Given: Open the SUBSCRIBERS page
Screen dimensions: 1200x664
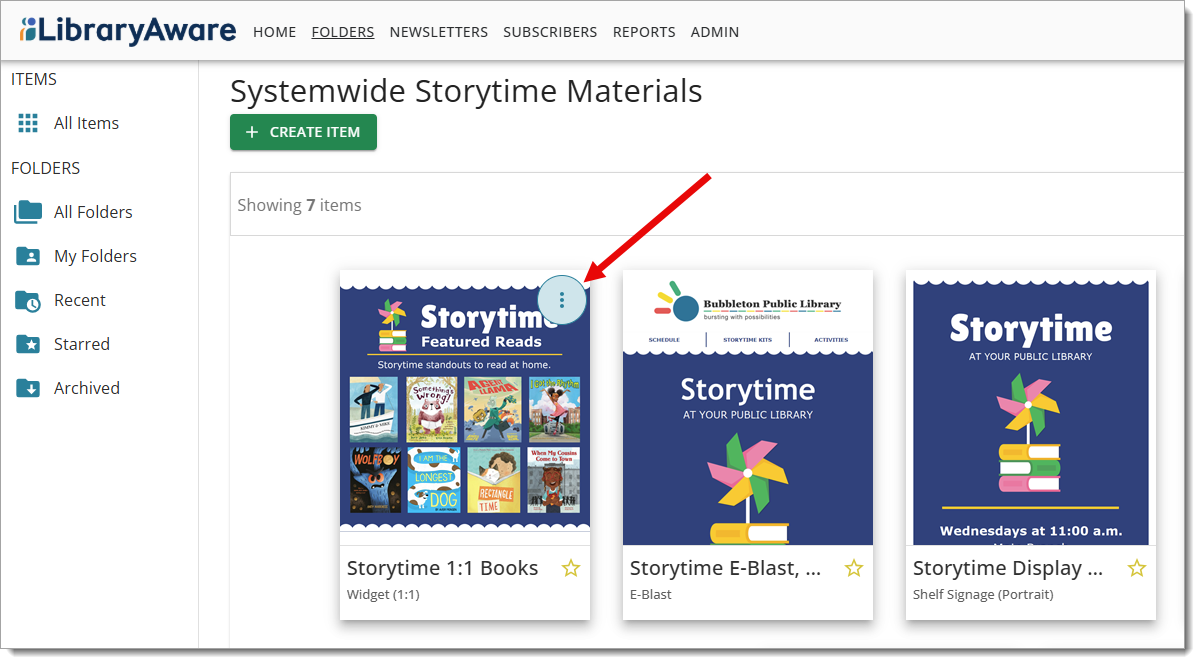Looking at the screenshot, I should [550, 32].
